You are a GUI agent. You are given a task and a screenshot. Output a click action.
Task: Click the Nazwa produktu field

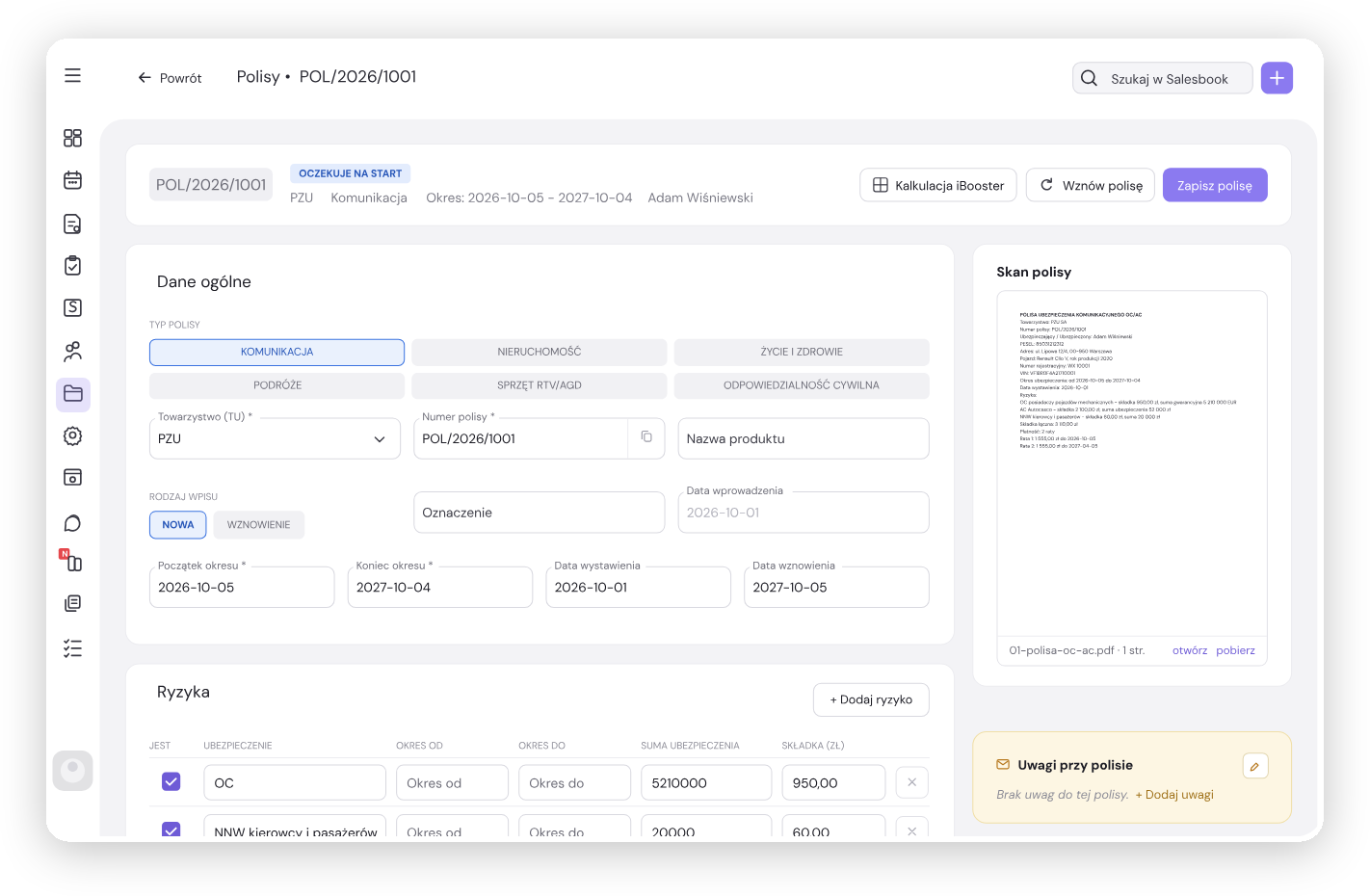[804, 438]
